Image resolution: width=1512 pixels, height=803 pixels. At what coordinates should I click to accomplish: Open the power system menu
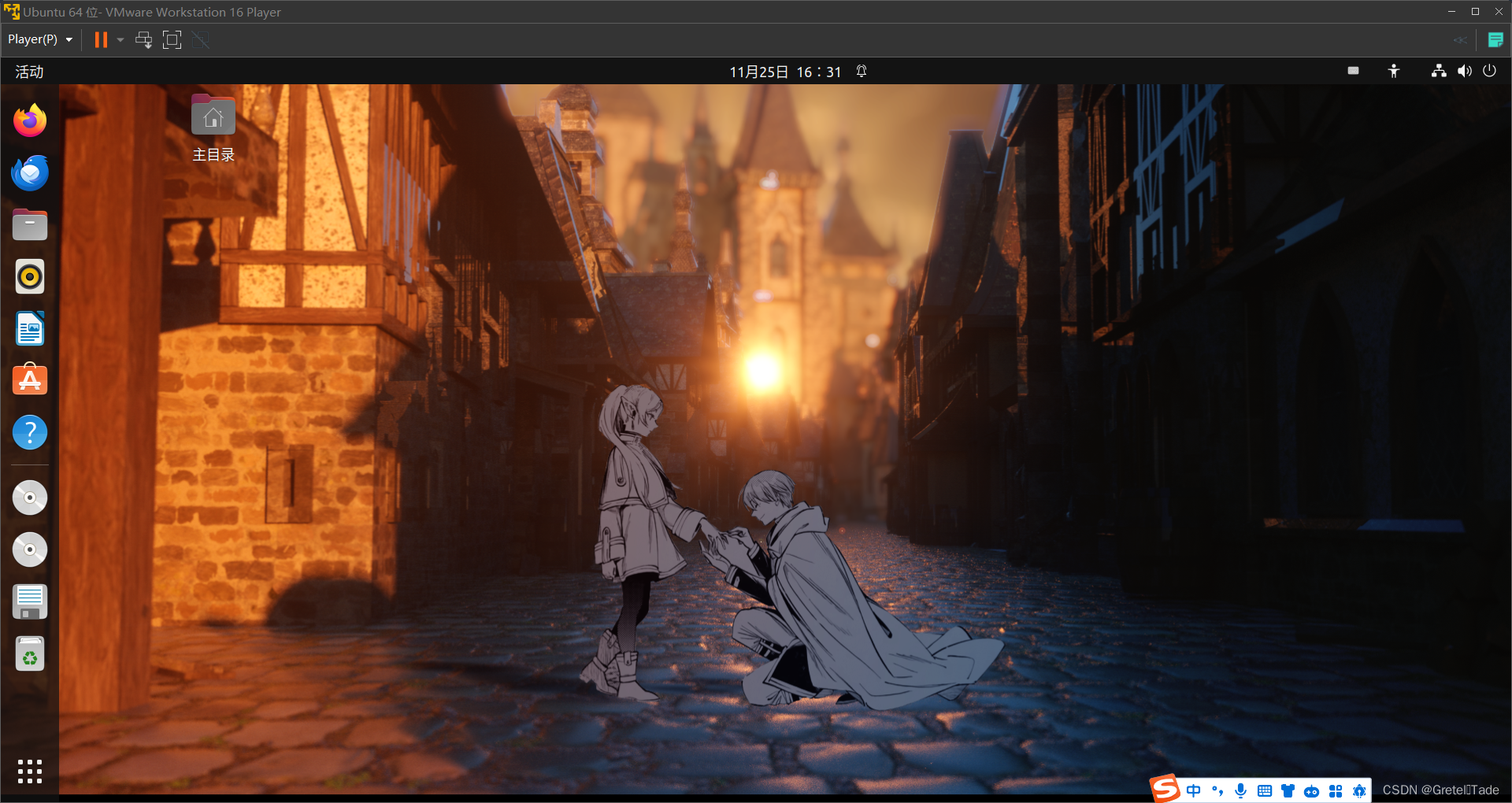pyautogui.click(x=1489, y=71)
